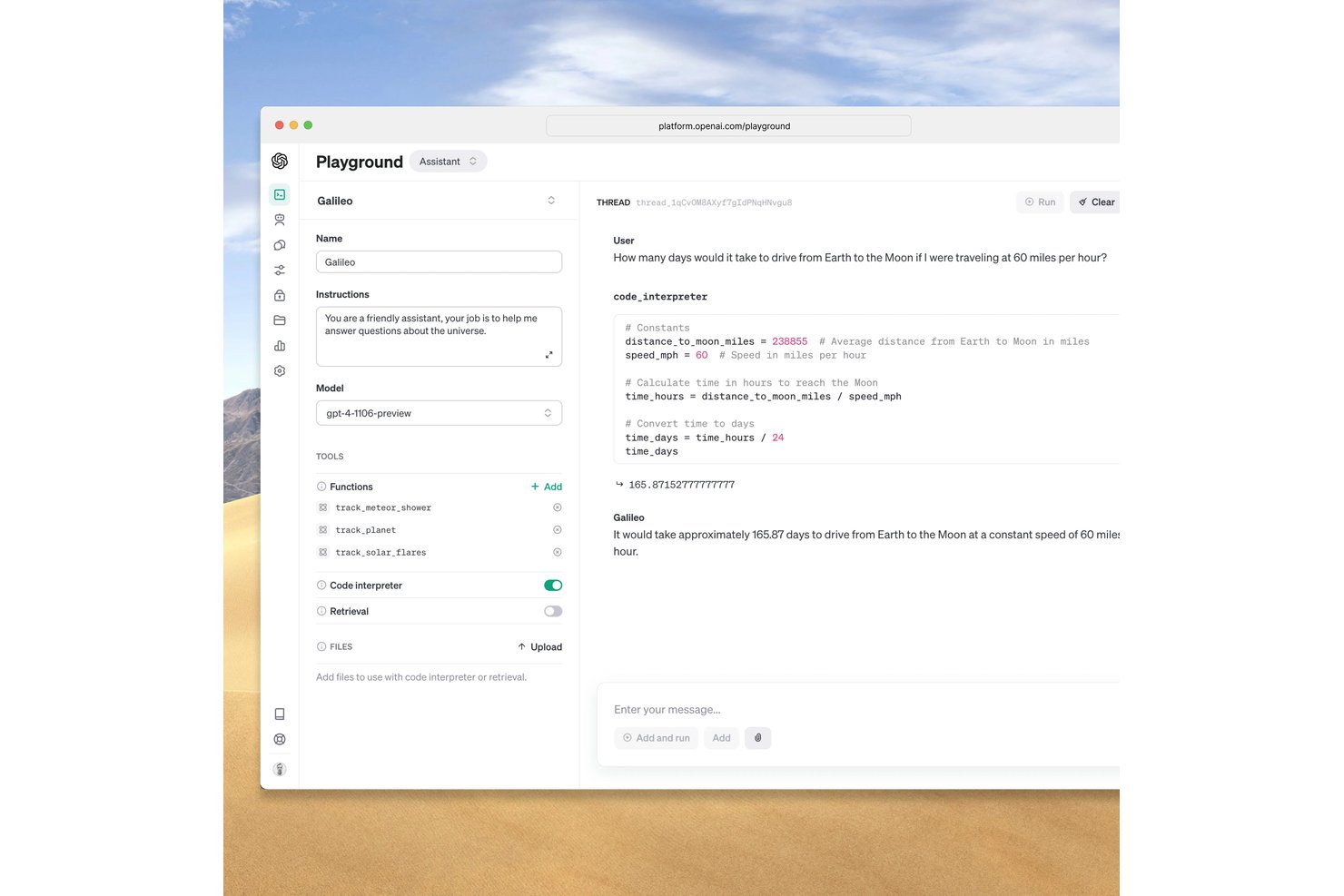Click the code_interpreter label
Screen dimensions: 1344x896
(660, 297)
